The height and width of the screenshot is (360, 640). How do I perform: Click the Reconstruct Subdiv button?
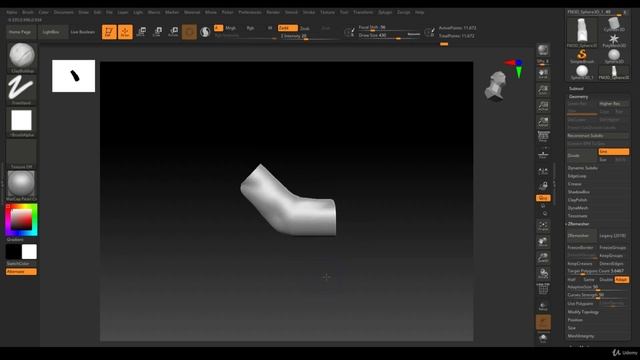tap(598, 136)
